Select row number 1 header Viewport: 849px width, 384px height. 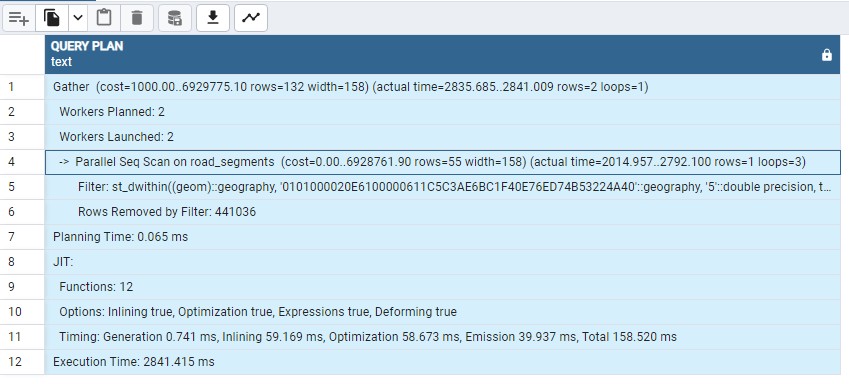point(22,87)
